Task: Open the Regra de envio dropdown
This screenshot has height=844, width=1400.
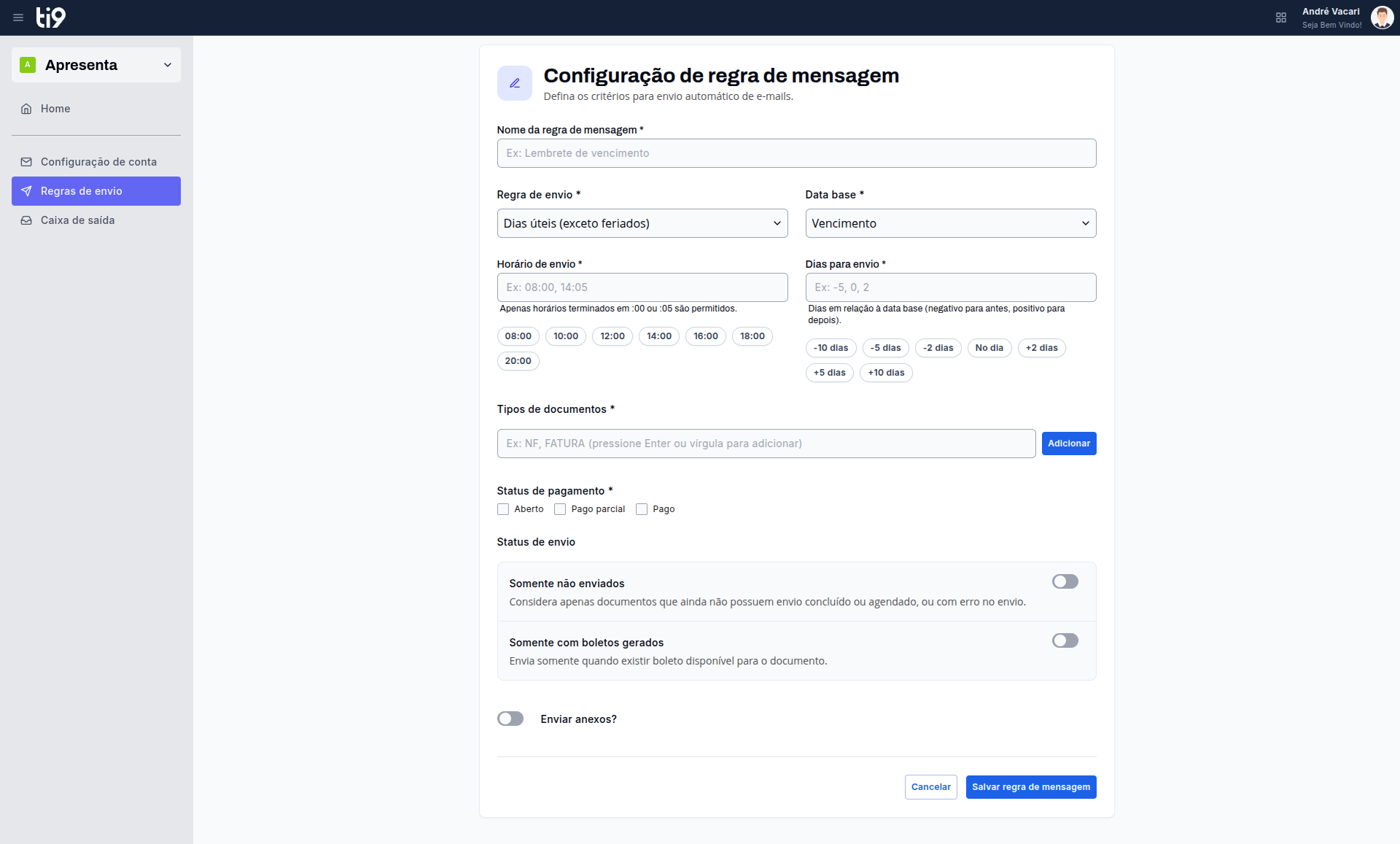Action: 642,223
